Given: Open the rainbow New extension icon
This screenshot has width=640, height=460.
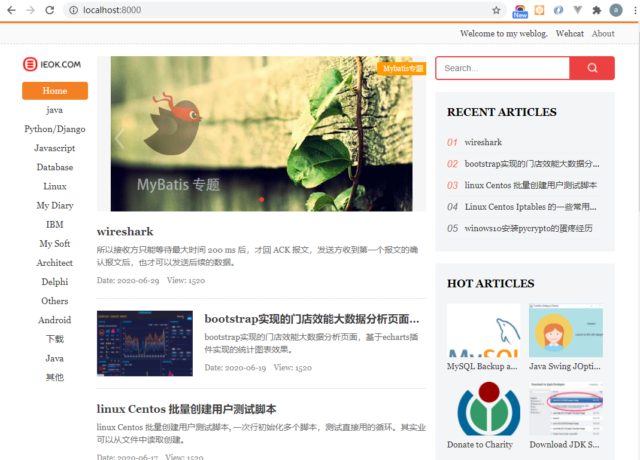Looking at the screenshot, I should pyautogui.click(x=520, y=11).
